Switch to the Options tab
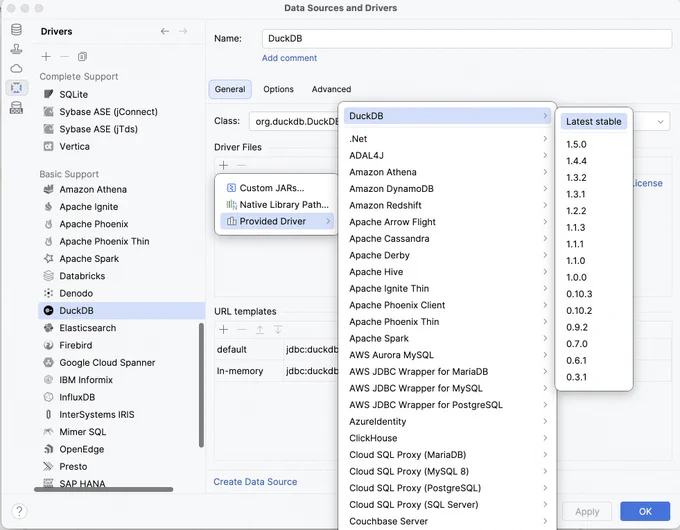The height and width of the screenshot is (530, 680). point(278,89)
